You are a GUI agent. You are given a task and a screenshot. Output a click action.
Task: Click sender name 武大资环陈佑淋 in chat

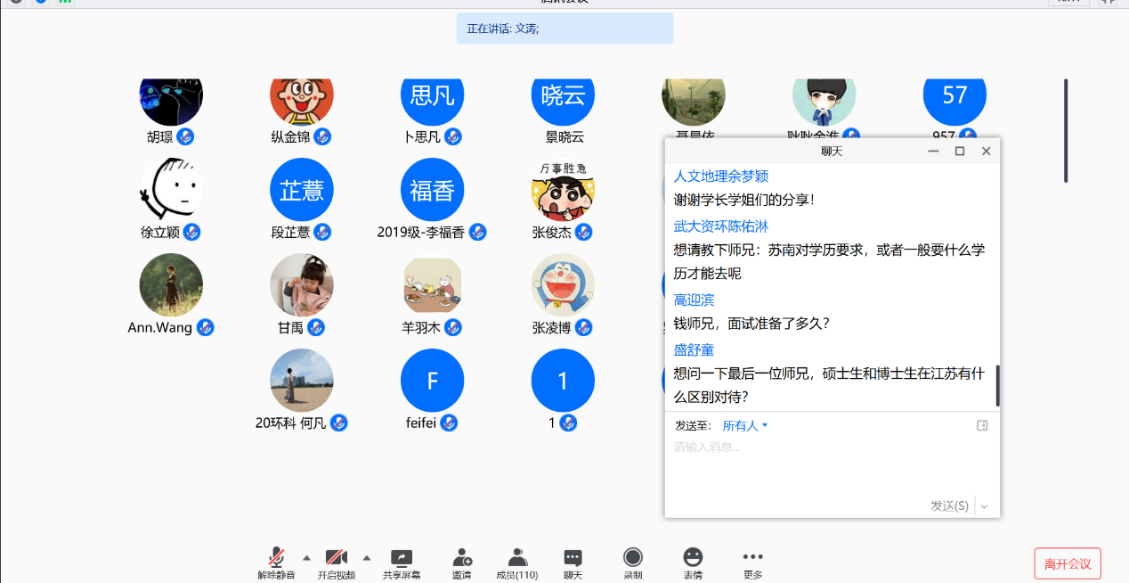click(720, 226)
